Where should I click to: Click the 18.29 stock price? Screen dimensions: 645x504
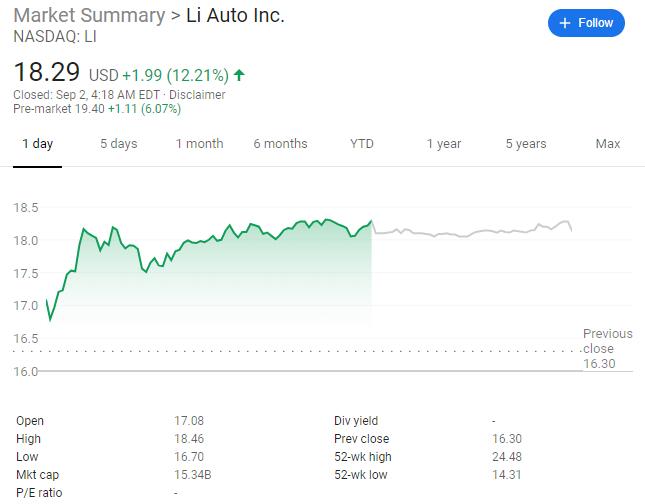[47, 73]
